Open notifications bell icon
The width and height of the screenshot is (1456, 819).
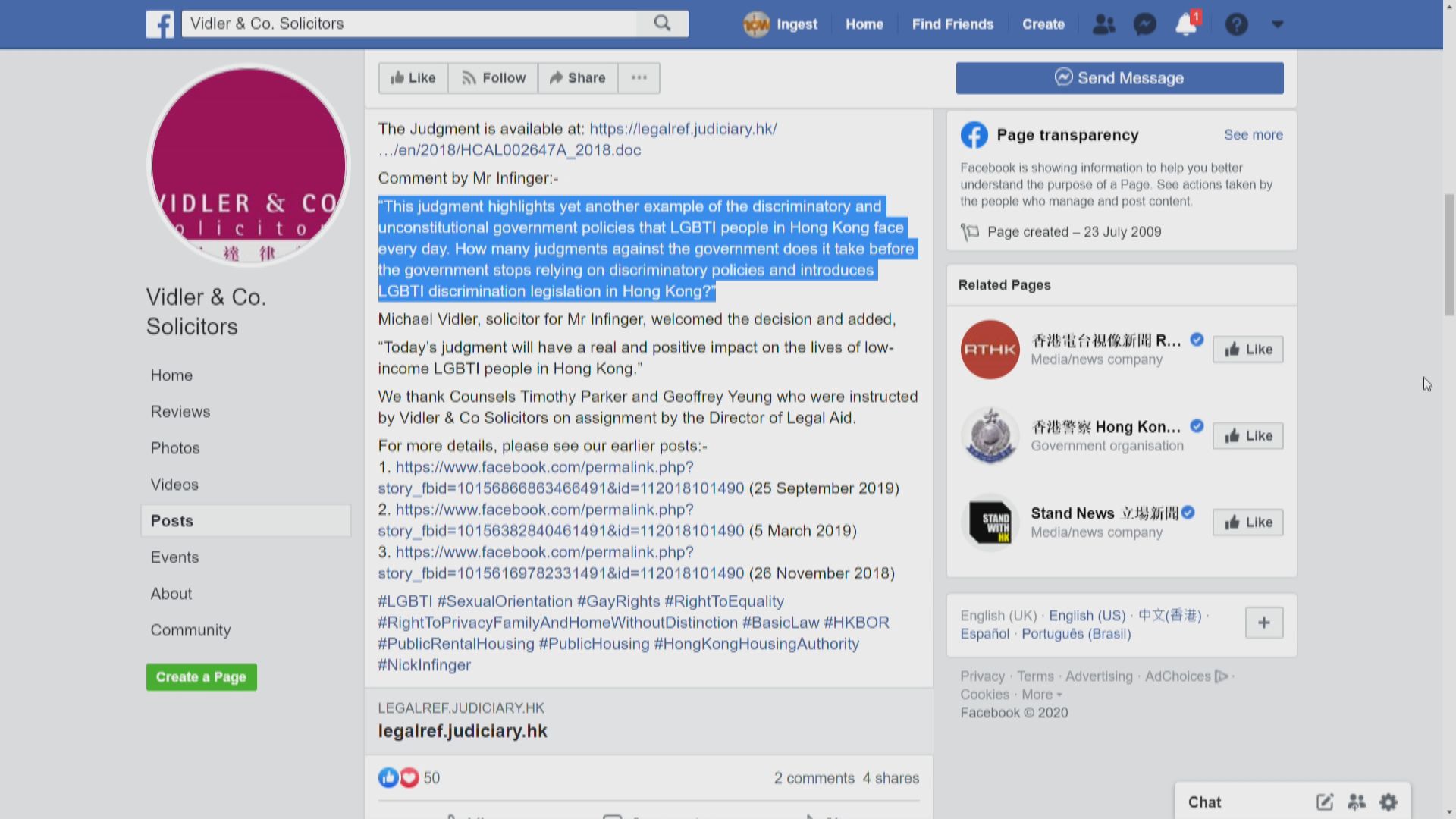tap(1186, 24)
